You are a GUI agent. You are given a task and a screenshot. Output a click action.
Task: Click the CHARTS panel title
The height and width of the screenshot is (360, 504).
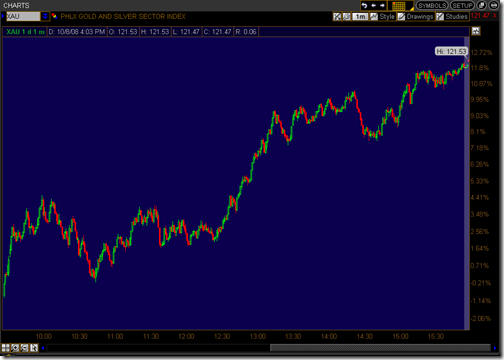pyautogui.click(x=16, y=5)
